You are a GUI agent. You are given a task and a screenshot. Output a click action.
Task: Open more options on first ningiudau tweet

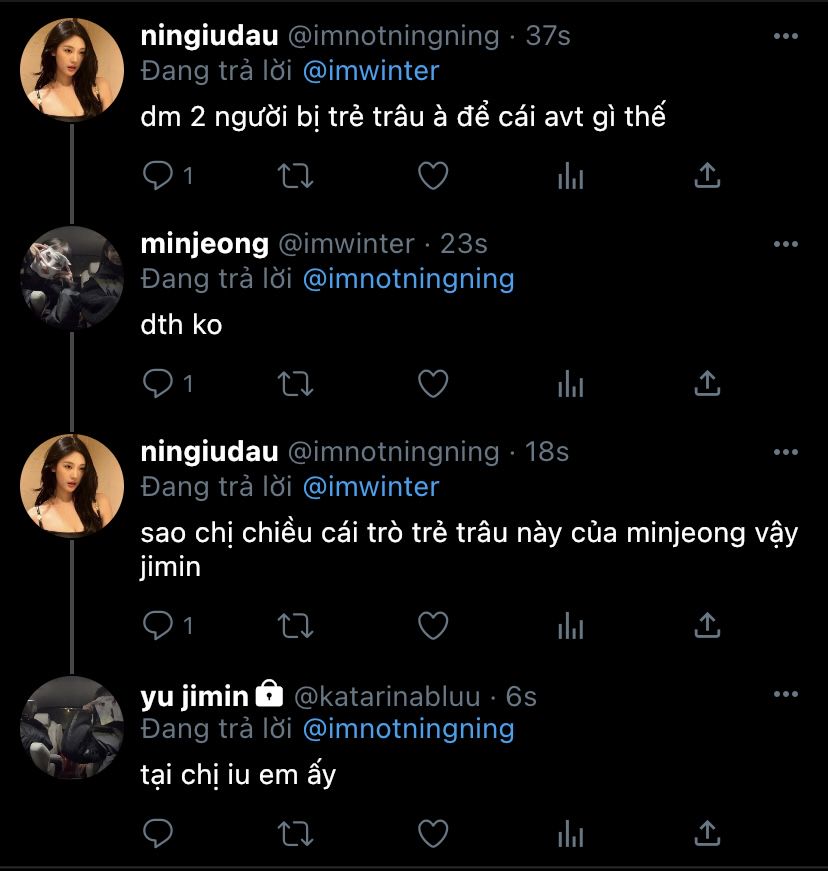[786, 37]
